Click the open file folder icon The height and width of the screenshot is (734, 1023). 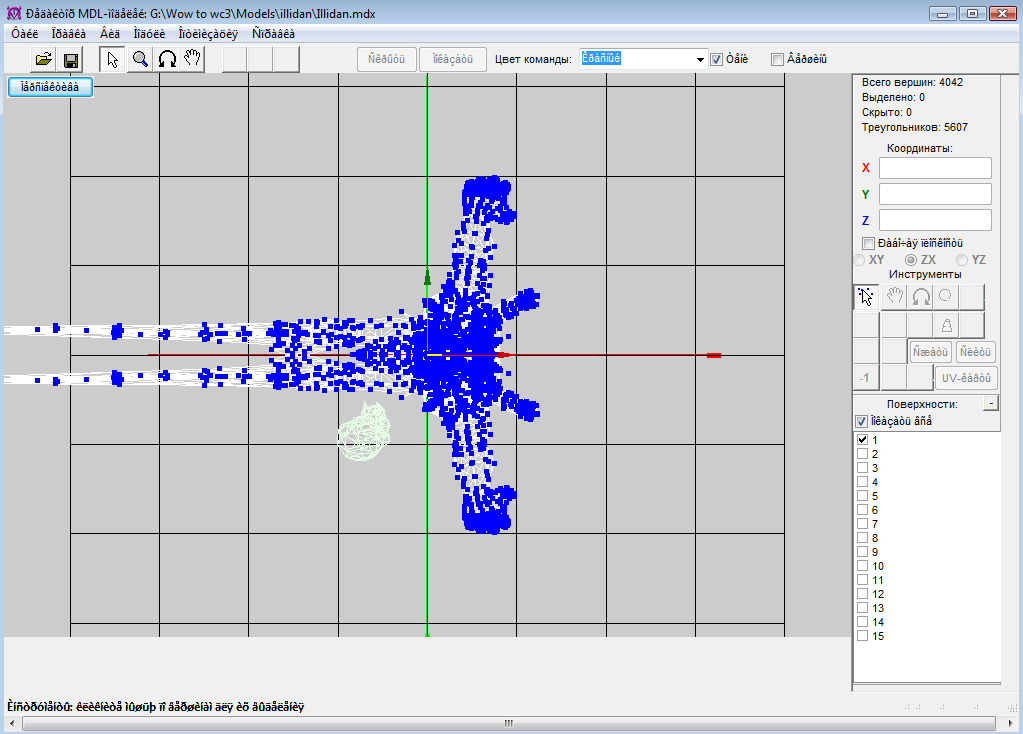point(44,60)
